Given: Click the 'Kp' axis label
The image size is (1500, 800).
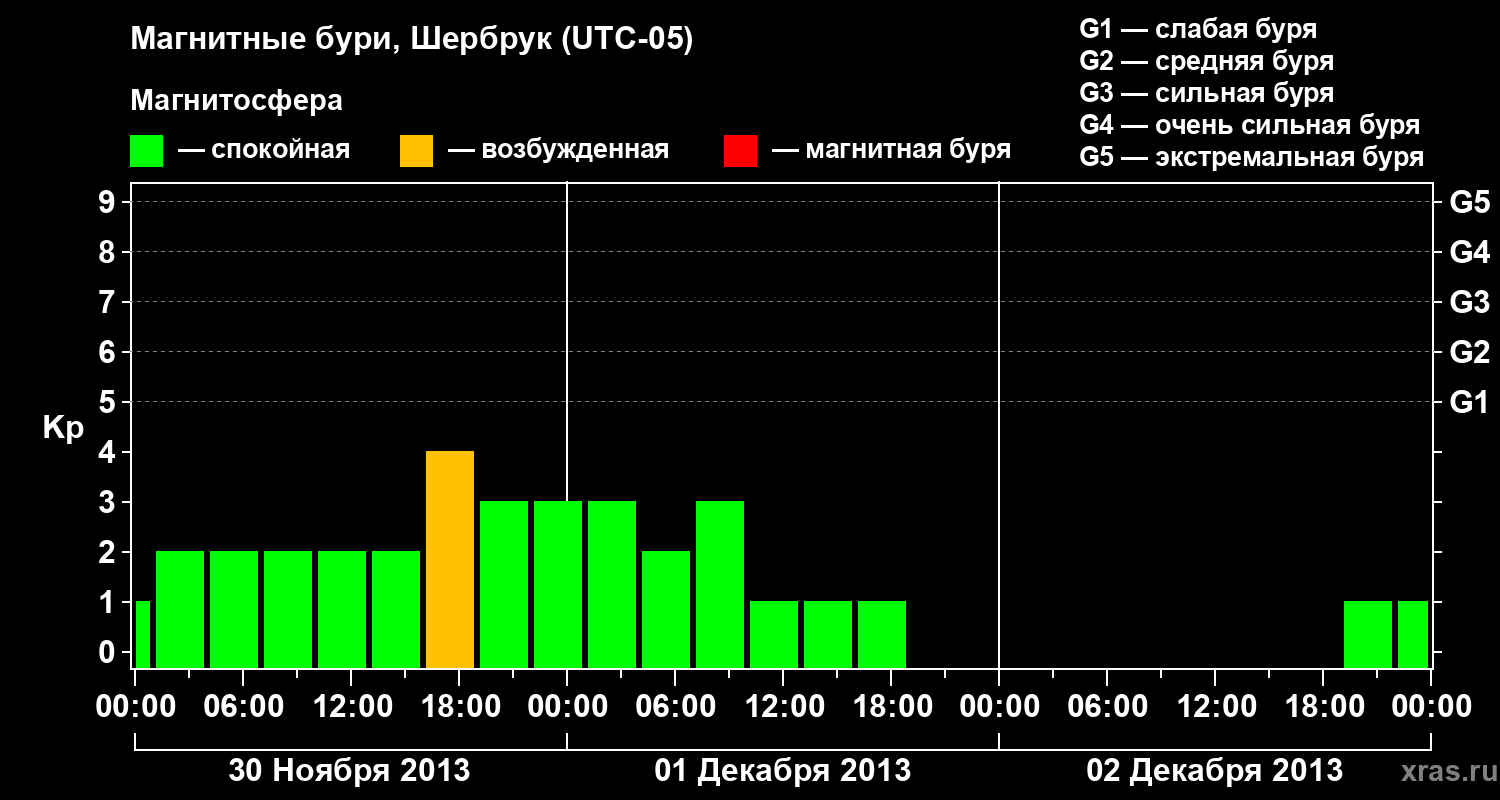Looking at the screenshot, I should coord(63,428).
